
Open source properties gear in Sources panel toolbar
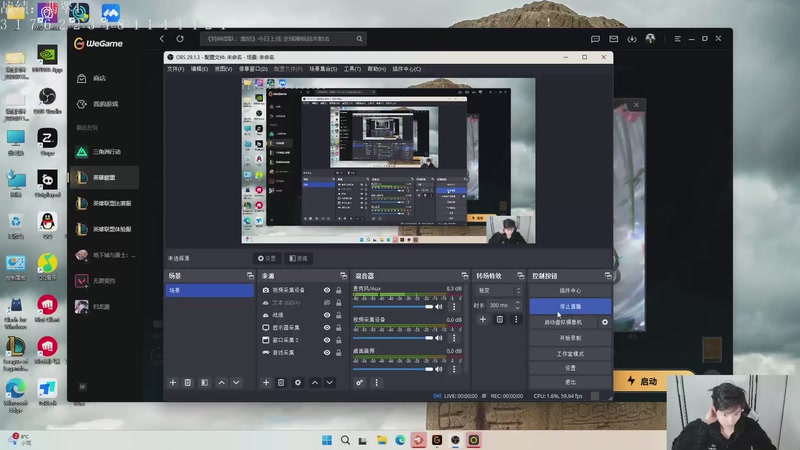pos(298,383)
